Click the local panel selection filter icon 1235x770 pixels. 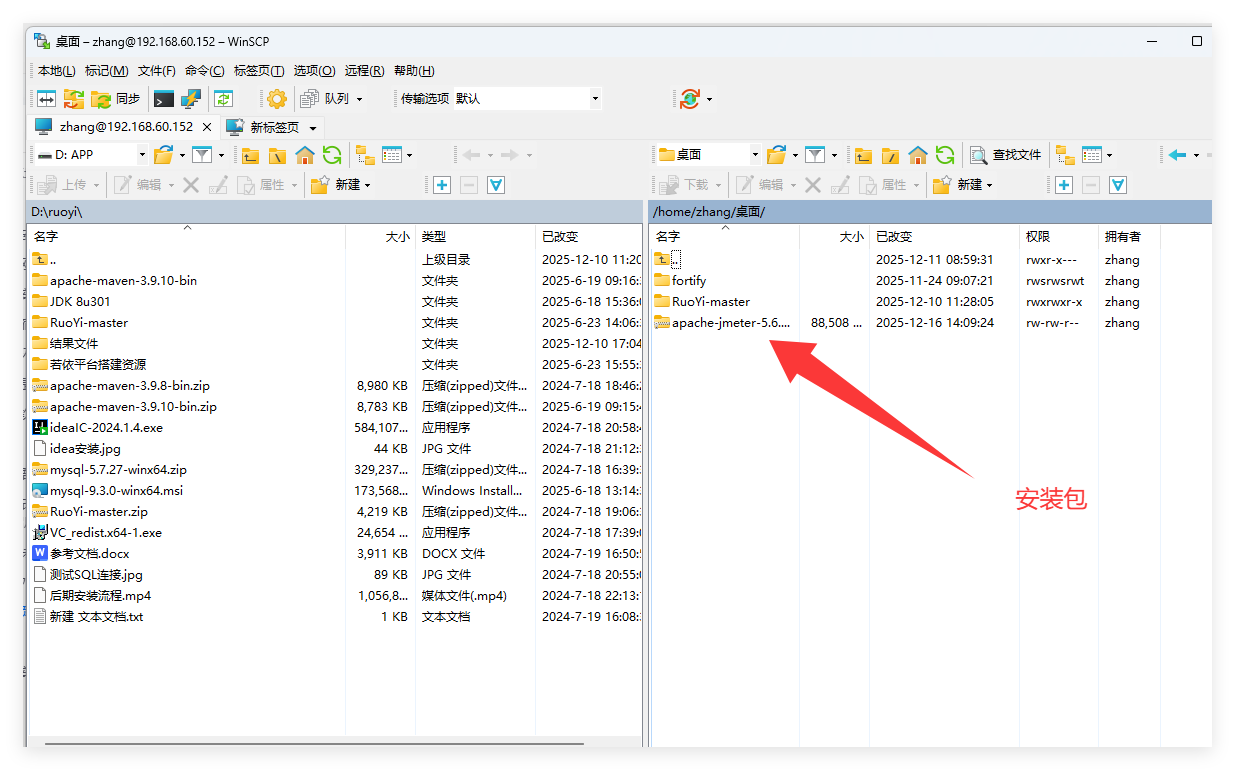click(x=495, y=185)
